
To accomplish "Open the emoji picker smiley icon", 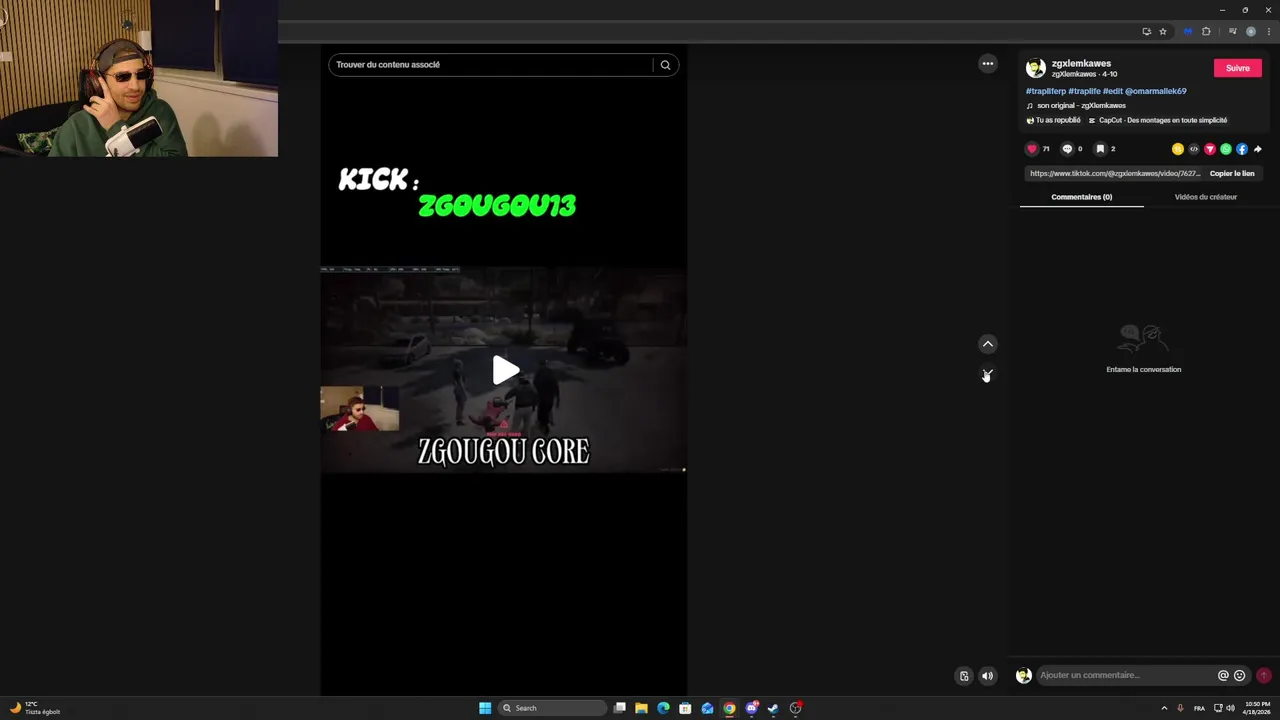I will tap(1240, 675).
